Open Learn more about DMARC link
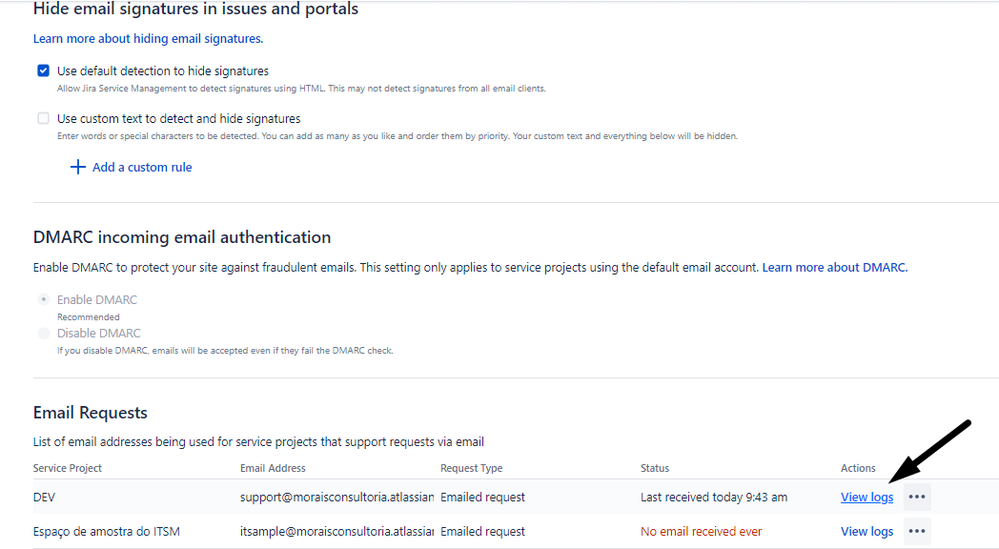999x549 pixels. 835,267
